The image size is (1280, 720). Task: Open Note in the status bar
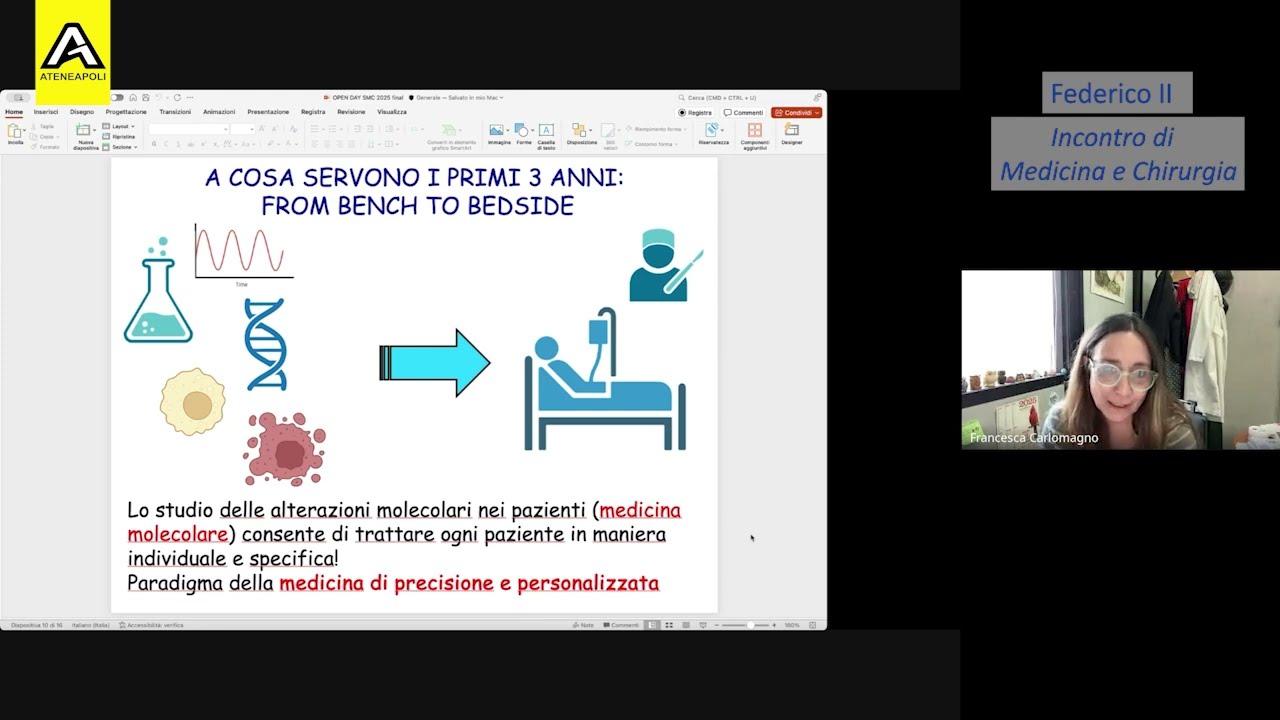tap(583, 625)
